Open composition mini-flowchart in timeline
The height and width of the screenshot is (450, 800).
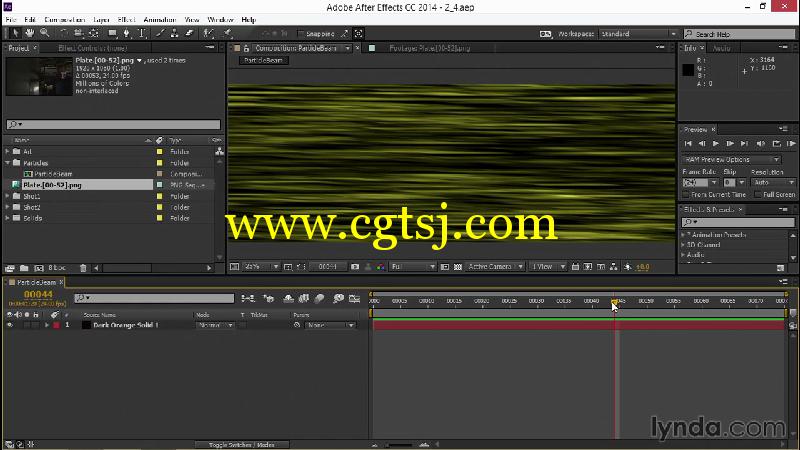click(248, 298)
